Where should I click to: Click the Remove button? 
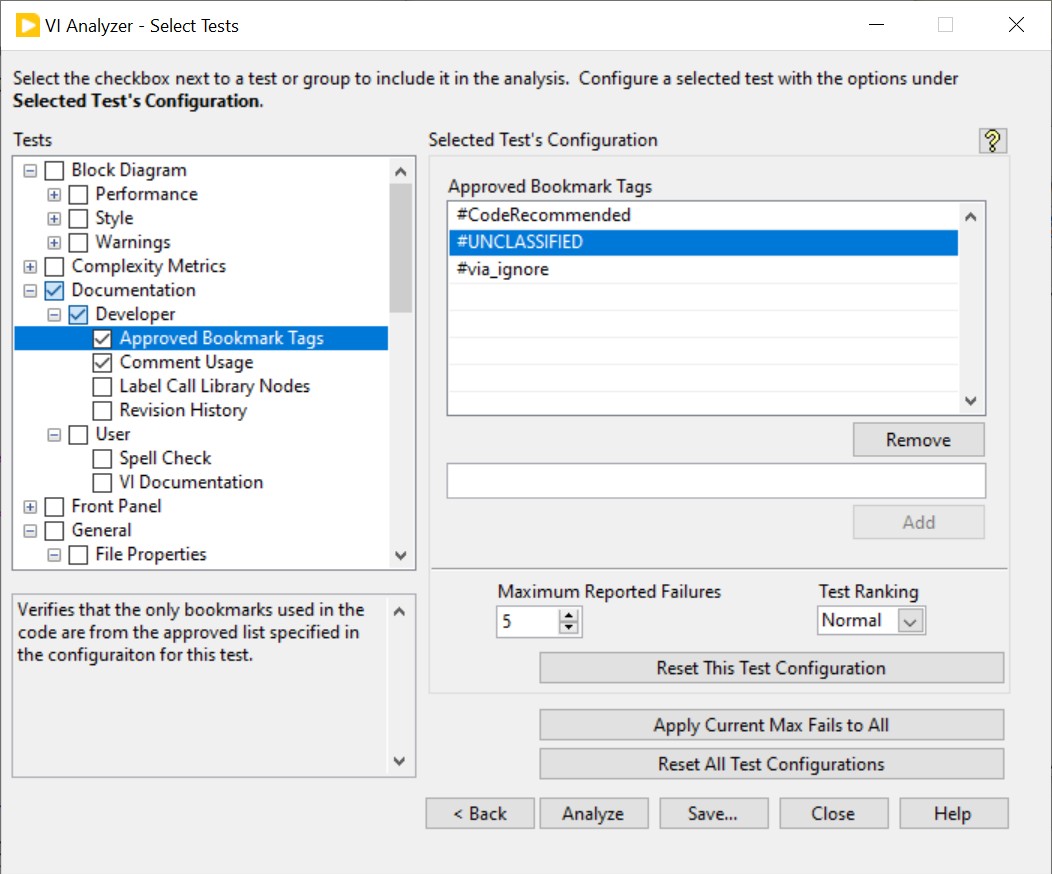(x=918, y=439)
